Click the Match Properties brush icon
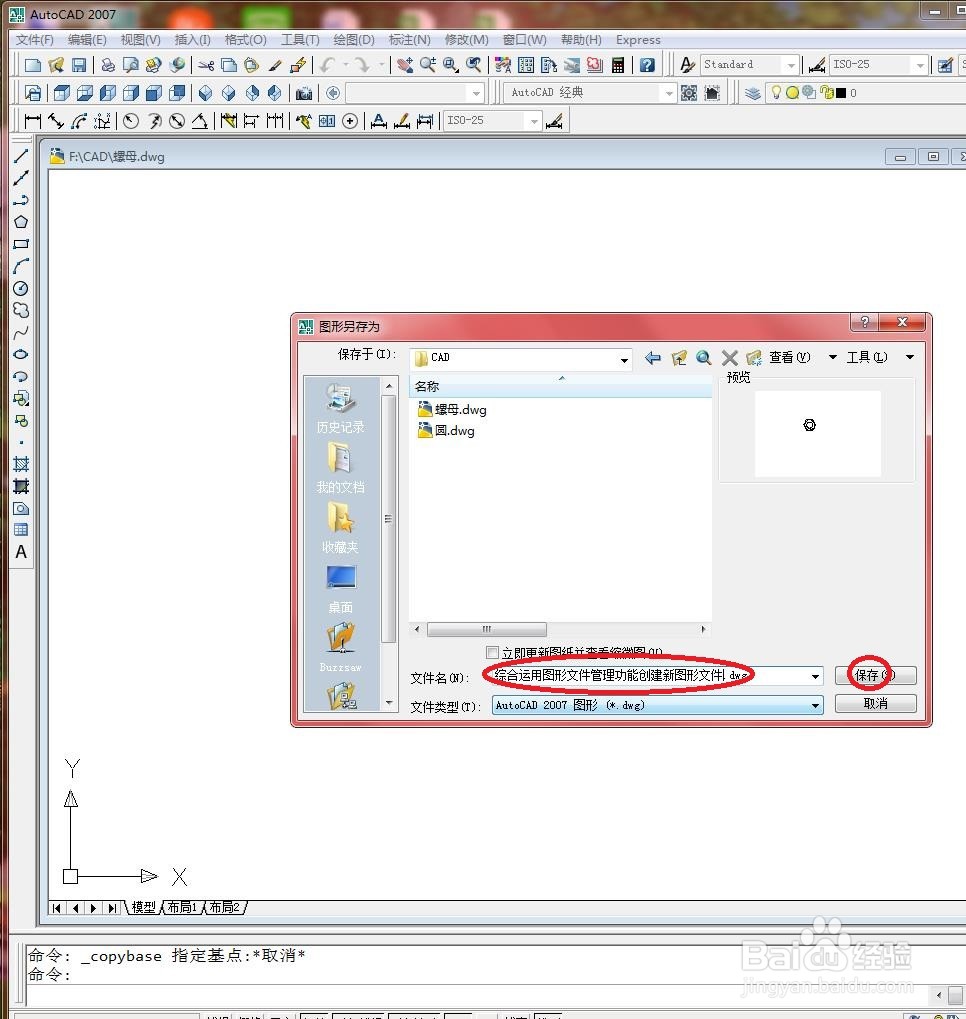Viewport: 966px width, 1019px height. [275, 65]
